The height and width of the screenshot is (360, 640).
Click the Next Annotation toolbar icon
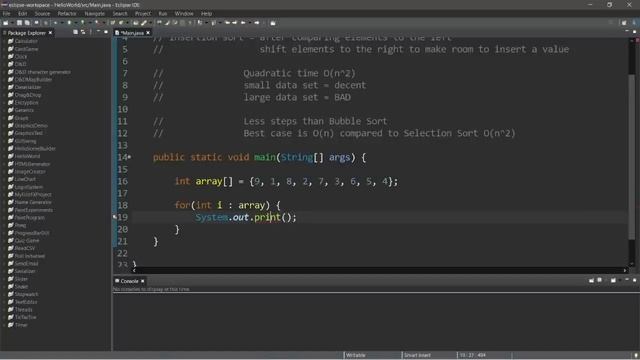200,23
